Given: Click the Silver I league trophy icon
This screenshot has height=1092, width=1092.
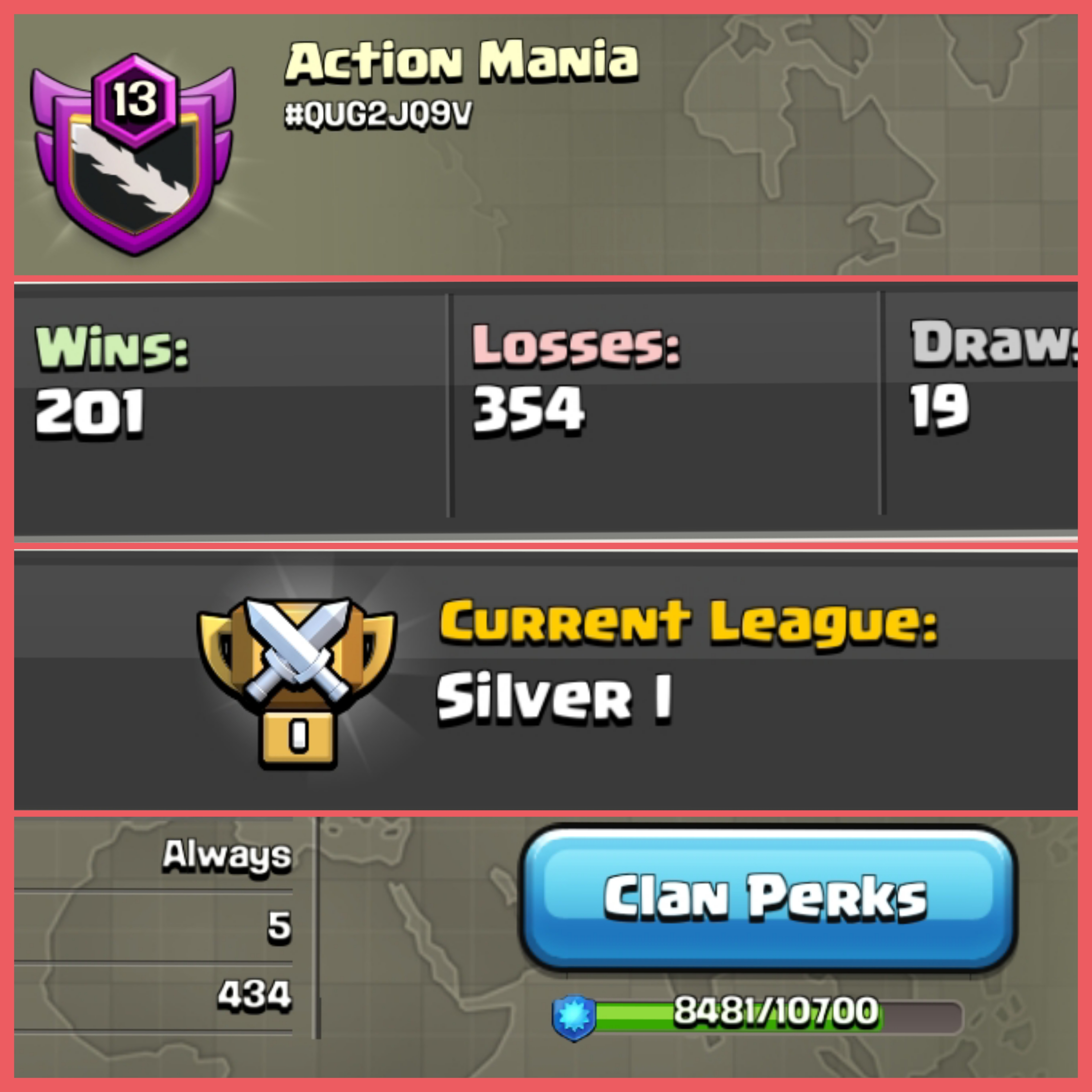Looking at the screenshot, I should (x=297, y=682).
